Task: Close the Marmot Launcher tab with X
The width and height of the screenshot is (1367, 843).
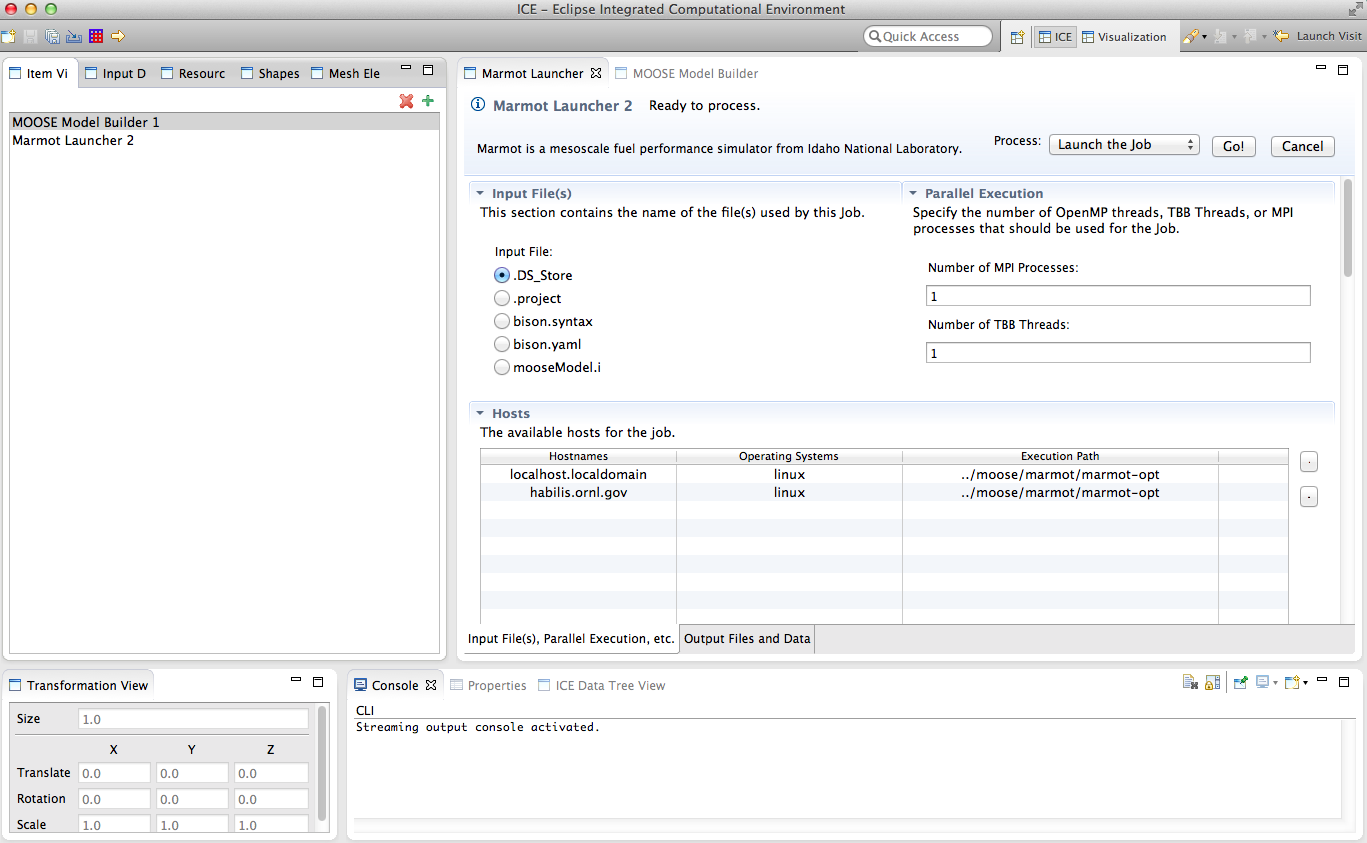Action: (596, 73)
